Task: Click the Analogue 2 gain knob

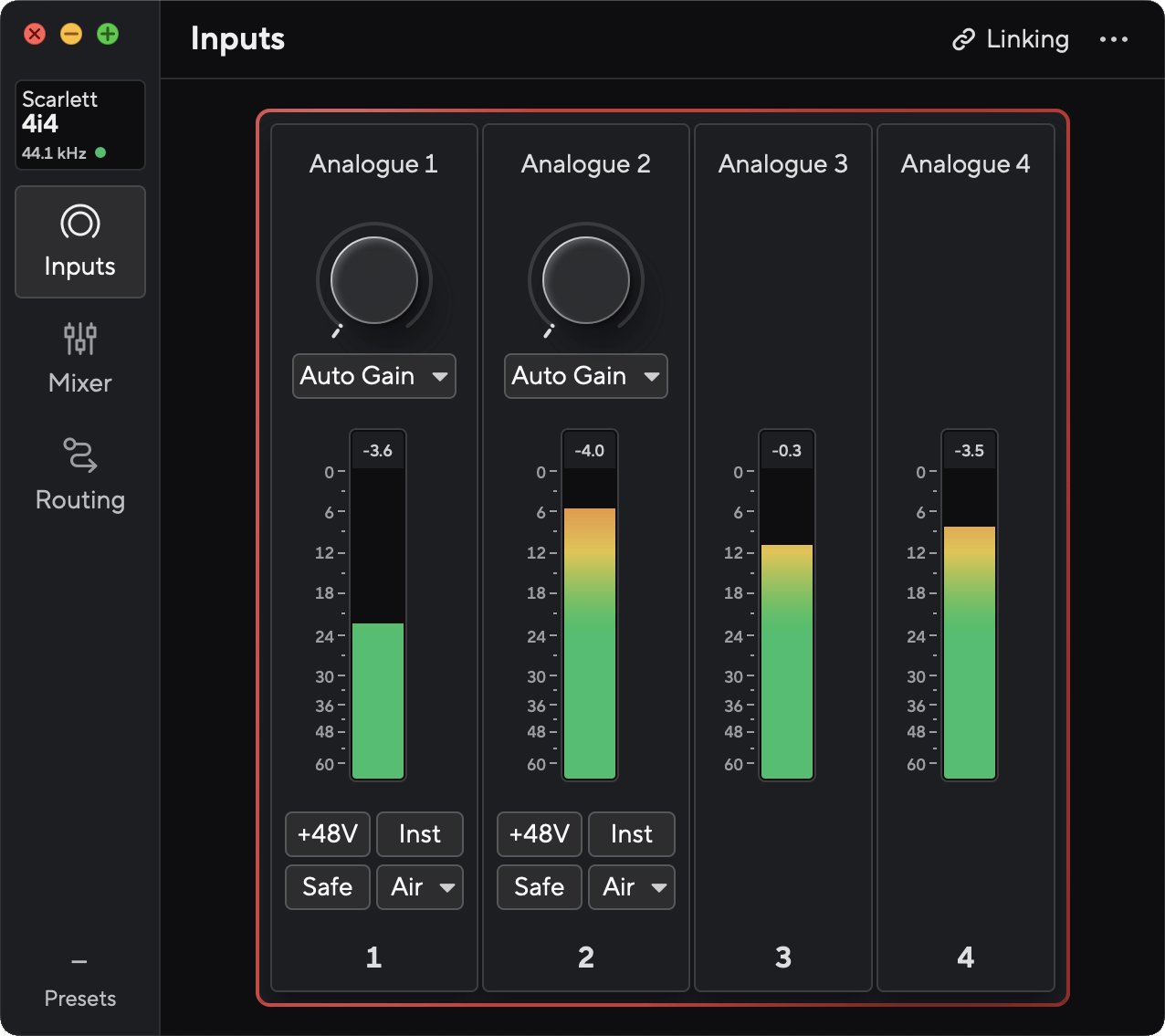Action: pos(586,280)
